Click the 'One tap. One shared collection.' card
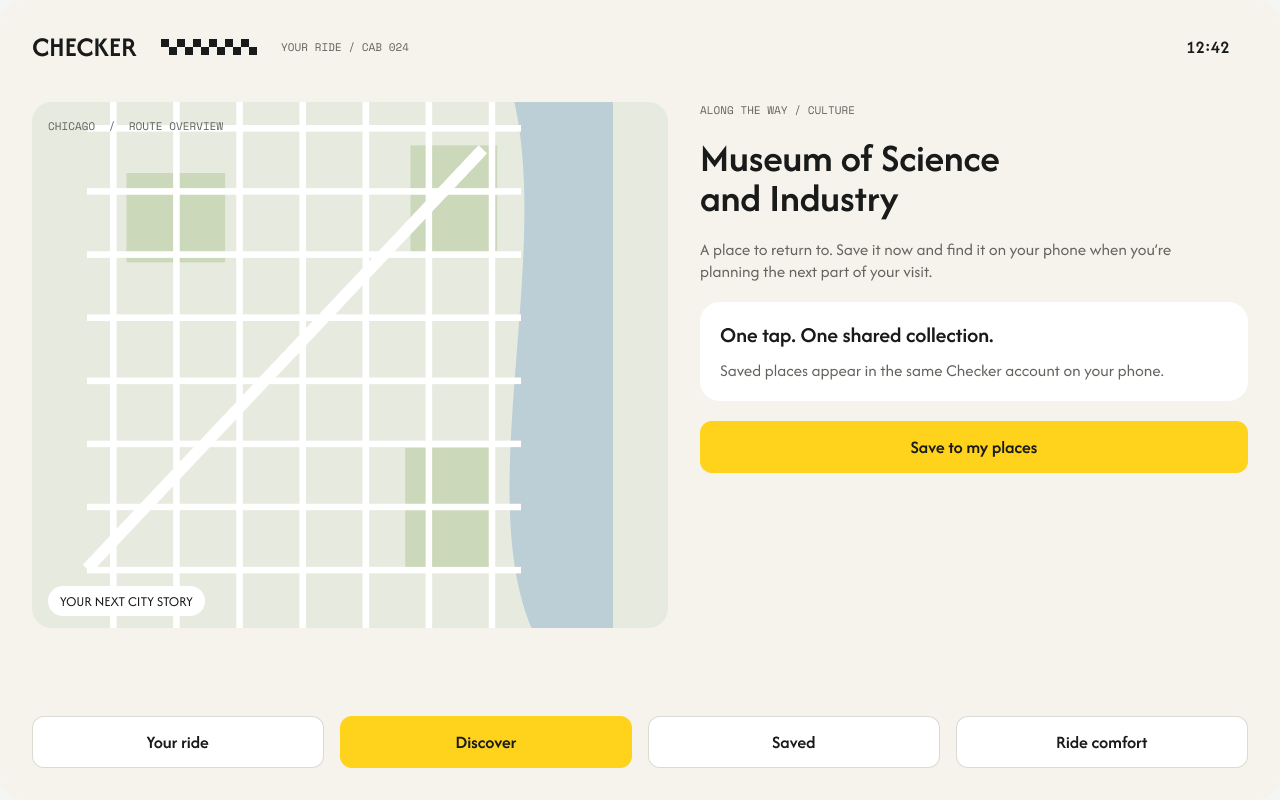Screen dimensions: 1280x800 pos(974,351)
